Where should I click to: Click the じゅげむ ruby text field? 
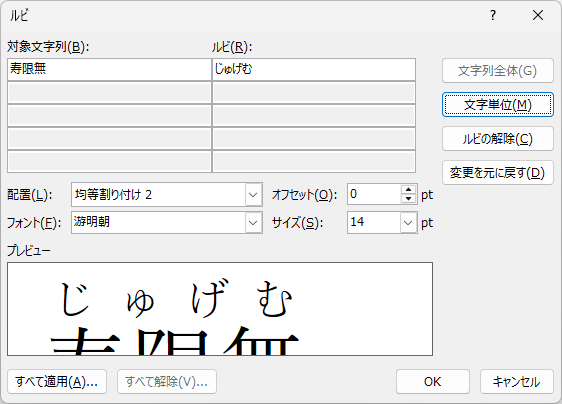314,70
